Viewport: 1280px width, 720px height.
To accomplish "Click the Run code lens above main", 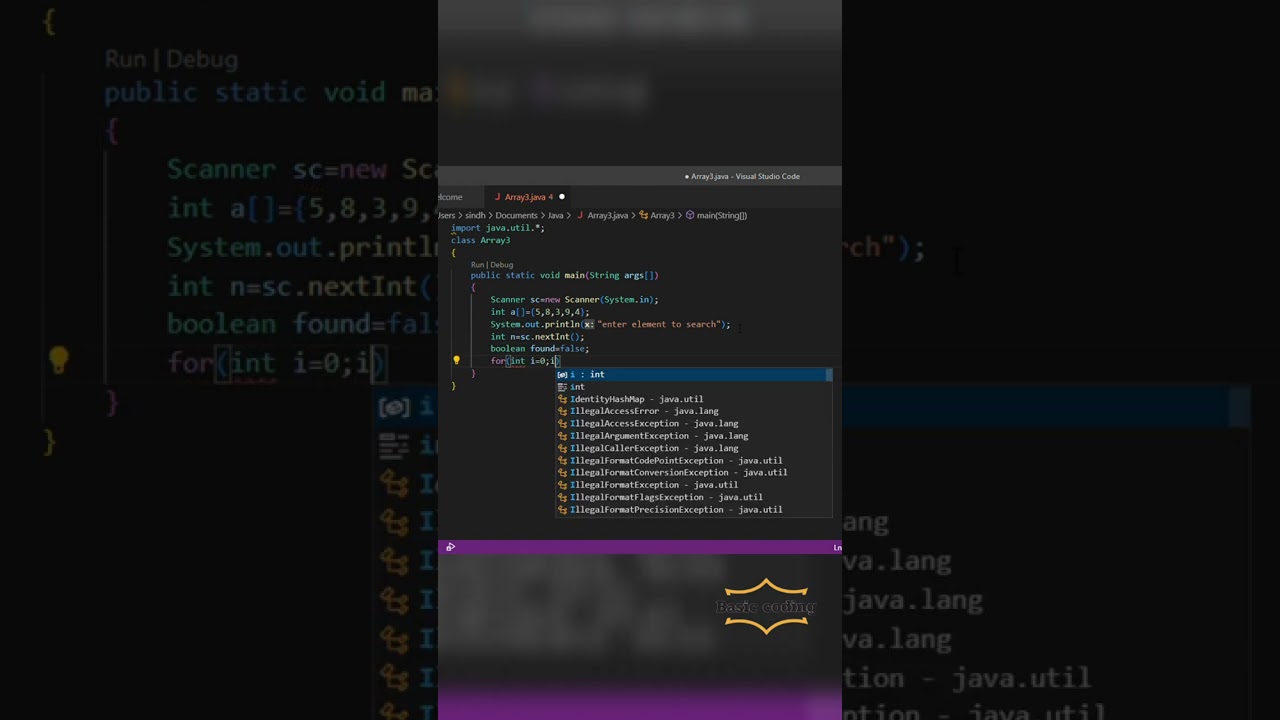I will [x=477, y=265].
